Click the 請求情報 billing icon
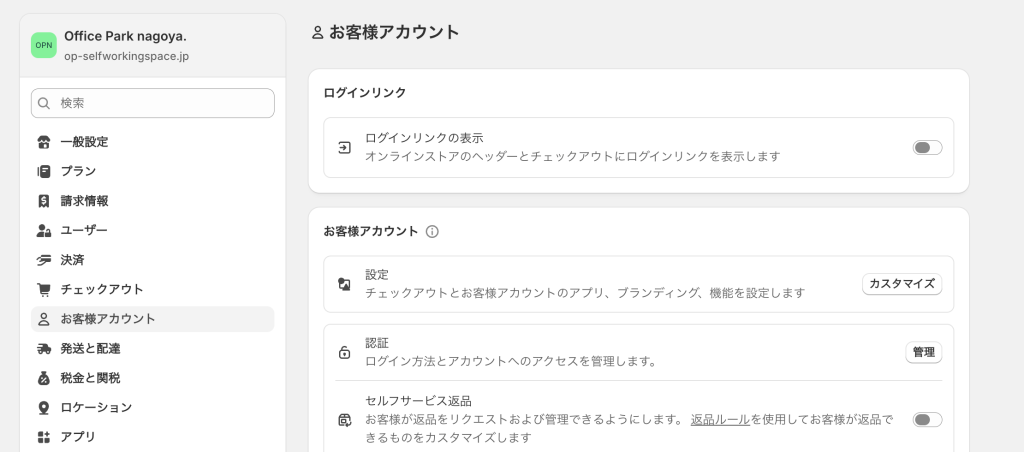Screen dimensions: 1024x452 (44, 201)
